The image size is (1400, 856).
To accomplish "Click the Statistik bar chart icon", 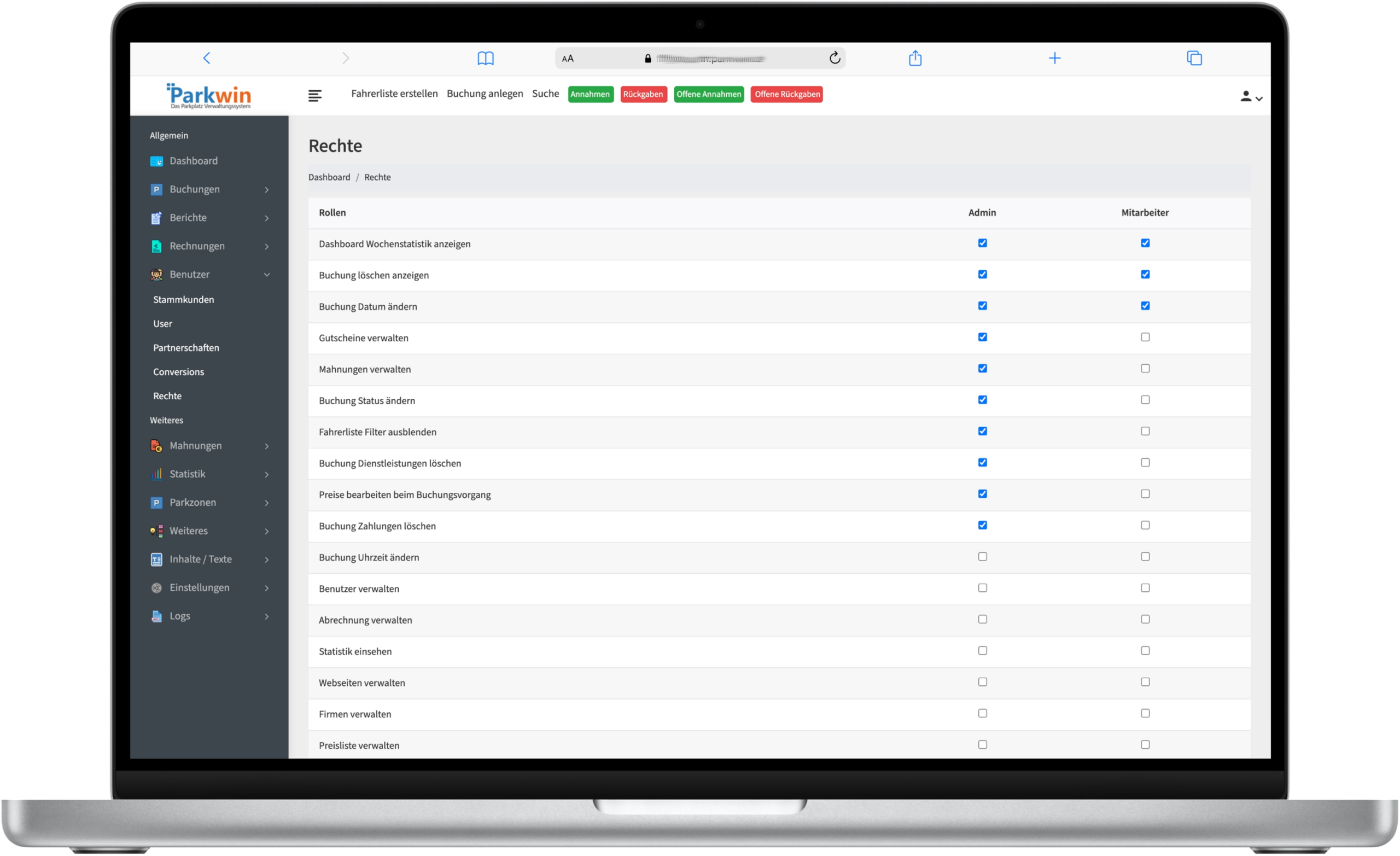I will [x=156, y=474].
